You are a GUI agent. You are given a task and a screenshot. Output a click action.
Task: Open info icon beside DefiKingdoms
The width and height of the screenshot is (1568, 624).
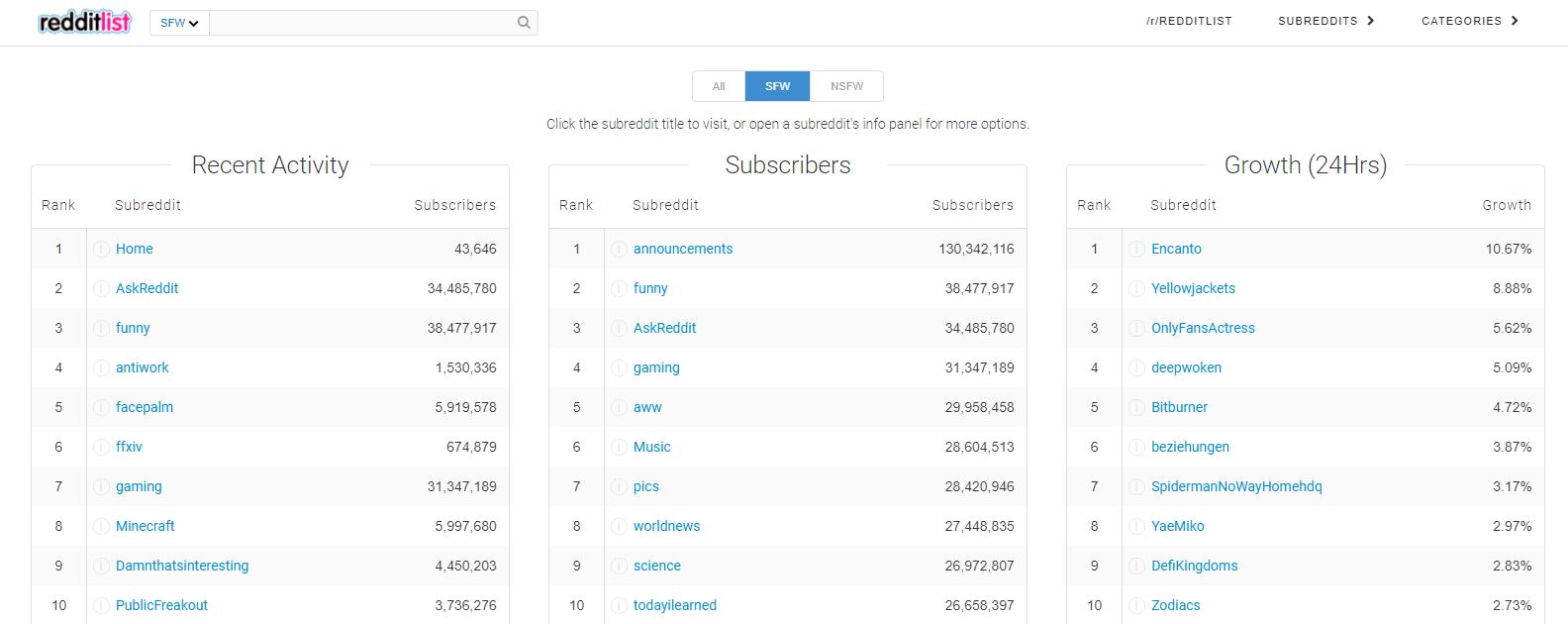click(x=1136, y=566)
